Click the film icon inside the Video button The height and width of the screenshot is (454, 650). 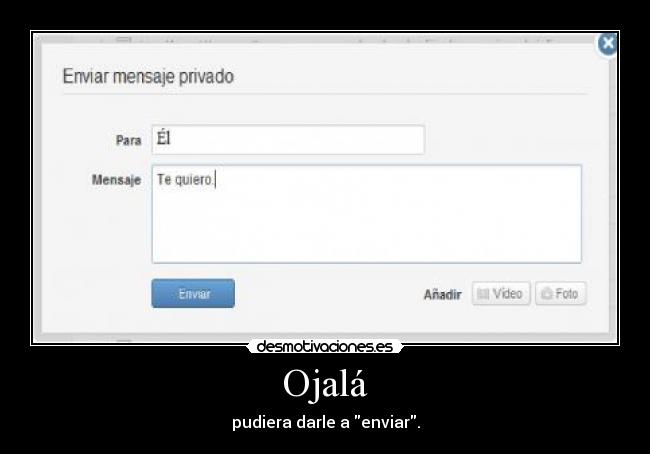pyautogui.click(x=483, y=294)
